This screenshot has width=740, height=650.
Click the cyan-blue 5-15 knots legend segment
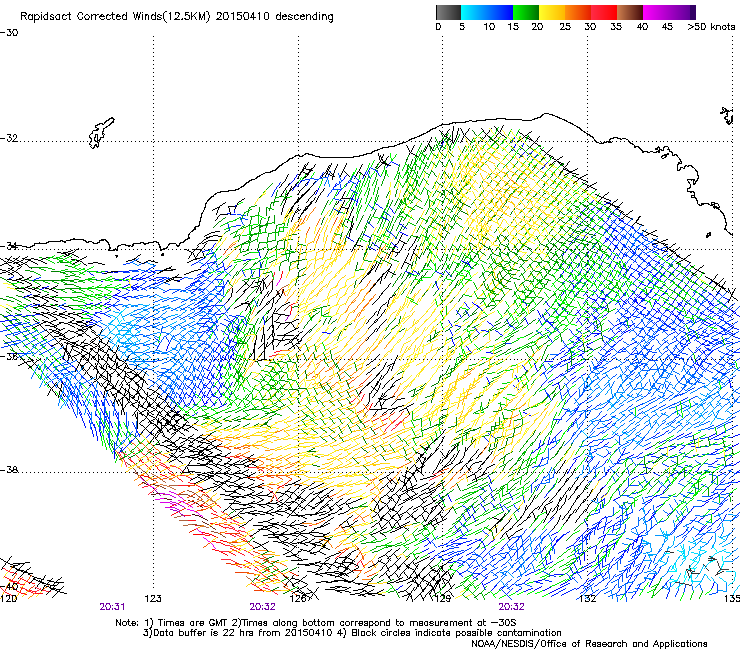(487, 12)
